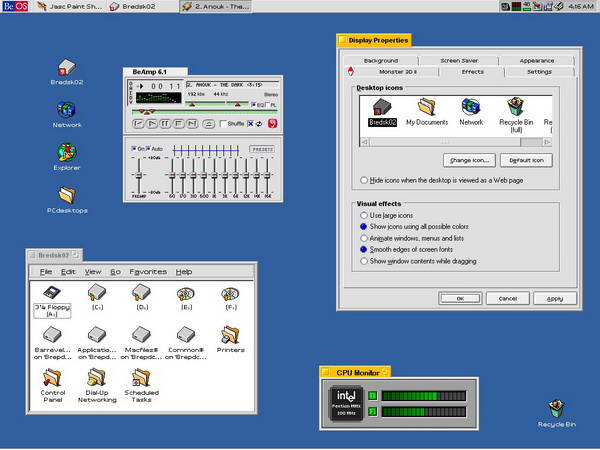Switch to the Background tab

tap(381, 60)
